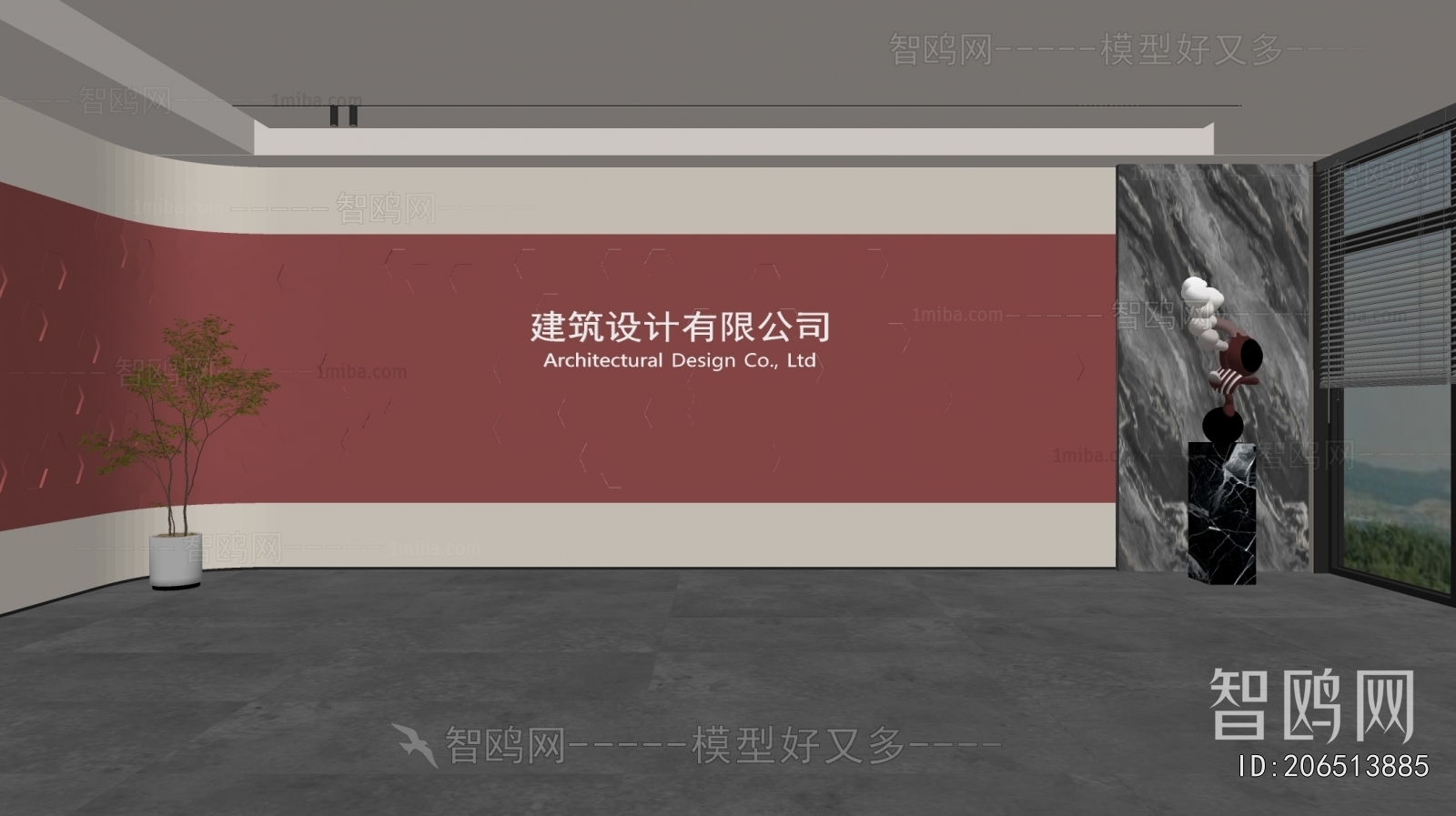Image resolution: width=1456 pixels, height=816 pixels.
Task: Click the white cloud-shaped sculpture head
Action: click(1200, 298)
